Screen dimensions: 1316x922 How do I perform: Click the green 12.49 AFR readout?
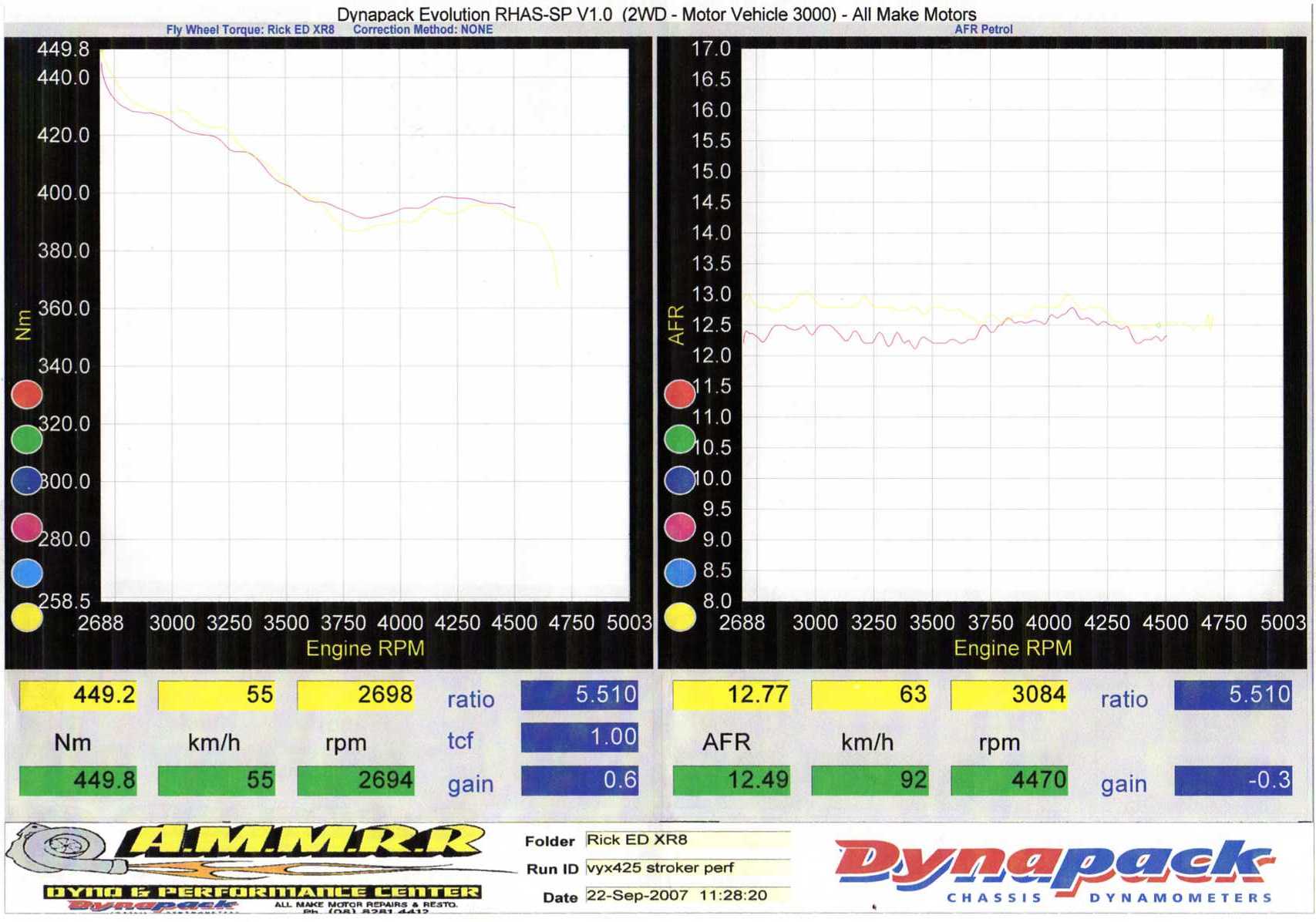731,780
